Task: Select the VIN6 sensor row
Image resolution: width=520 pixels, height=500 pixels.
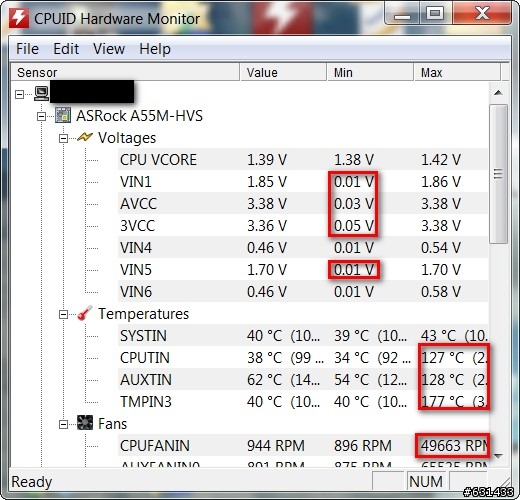Action: [303, 291]
